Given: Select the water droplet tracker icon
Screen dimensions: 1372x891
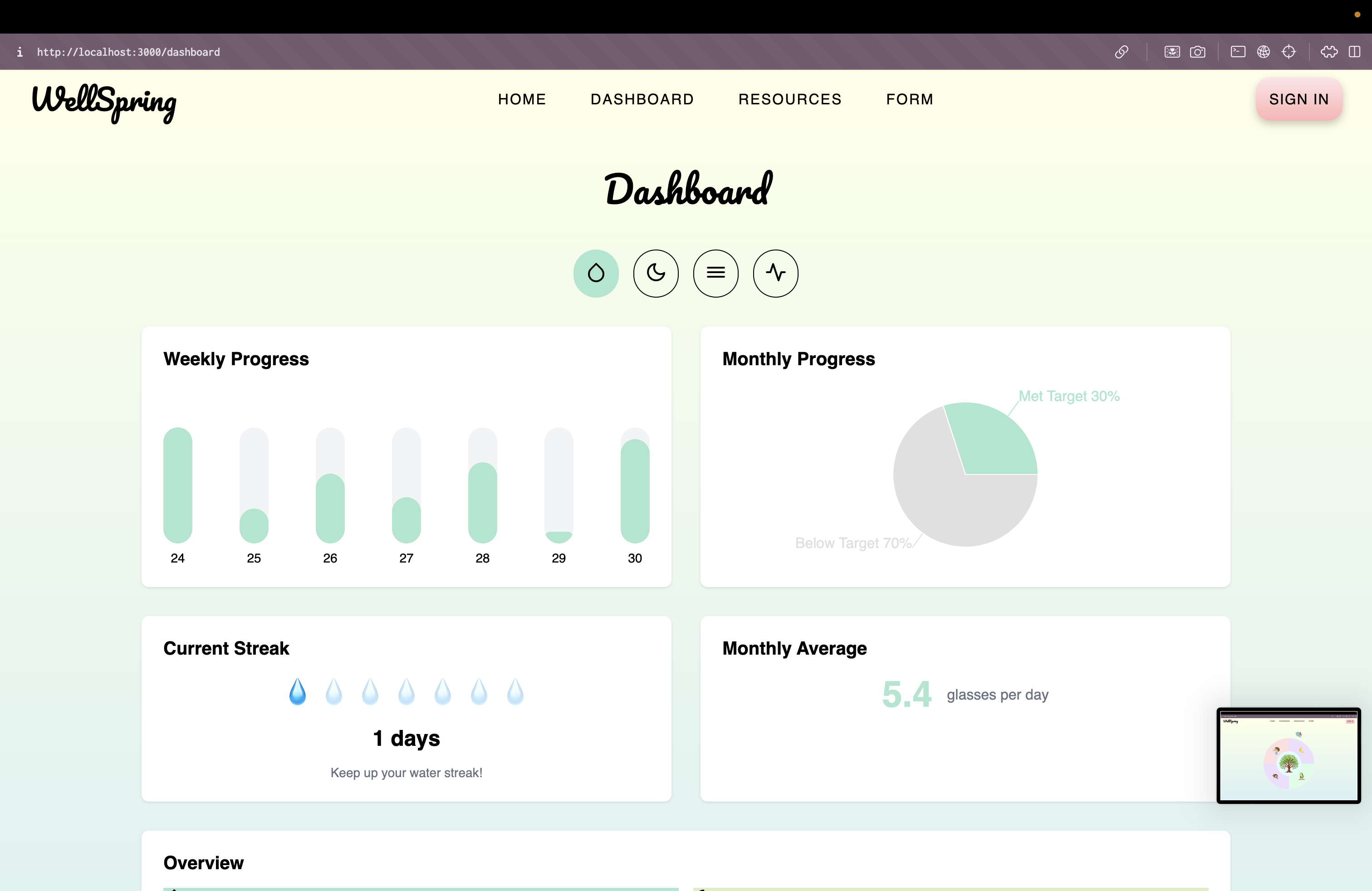Looking at the screenshot, I should click(596, 273).
